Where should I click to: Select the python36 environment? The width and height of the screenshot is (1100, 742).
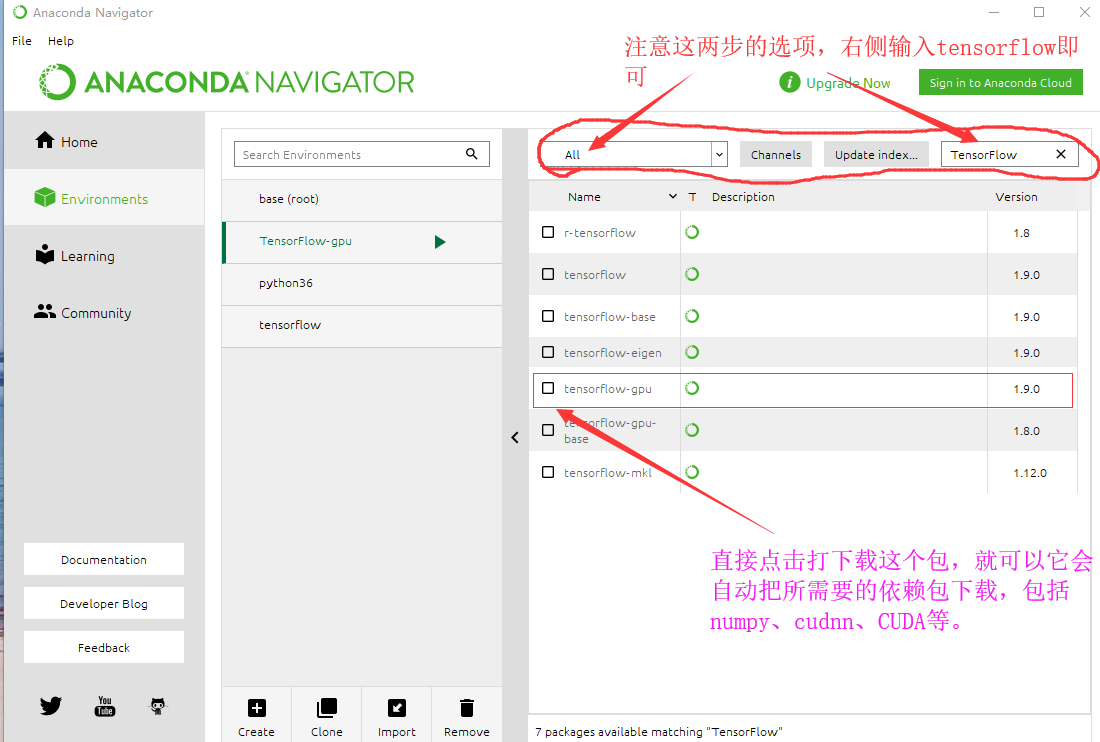click(362, 283)
